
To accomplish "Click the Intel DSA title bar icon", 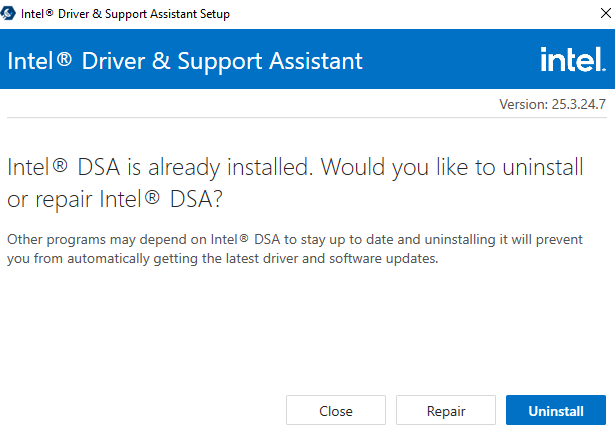I will pos(8,13).
